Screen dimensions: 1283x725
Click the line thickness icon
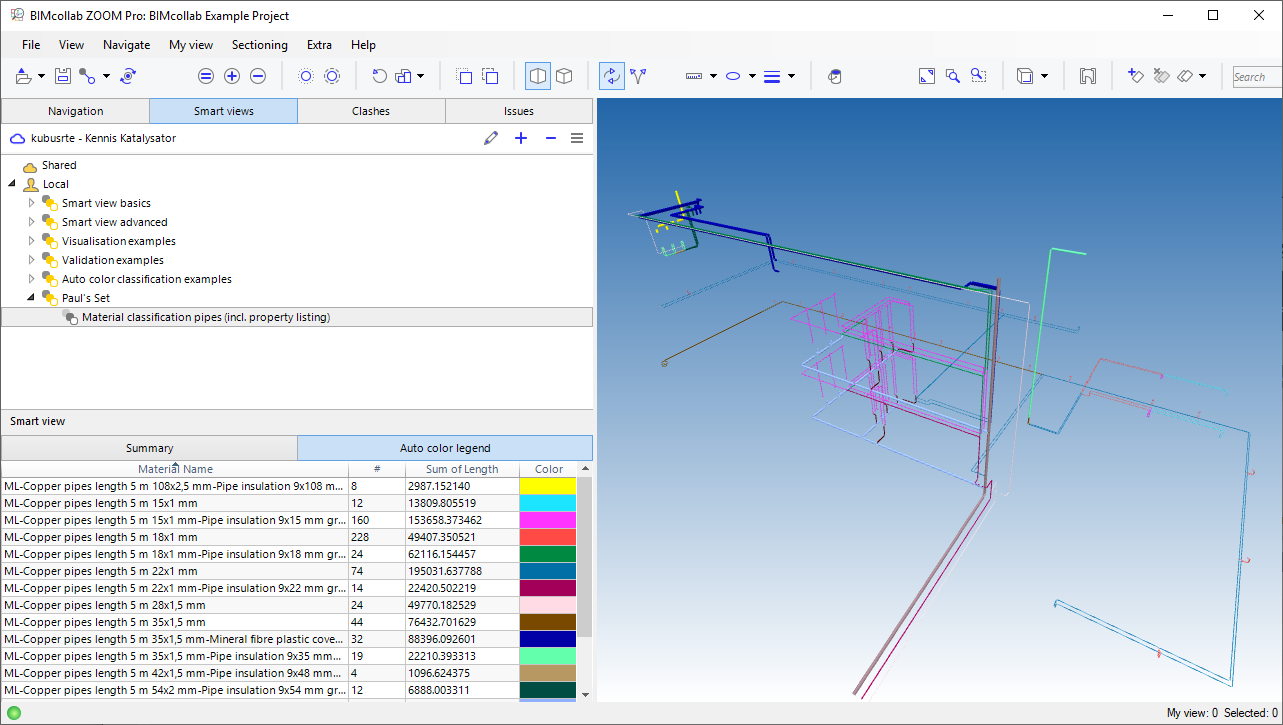pos(771,76)
